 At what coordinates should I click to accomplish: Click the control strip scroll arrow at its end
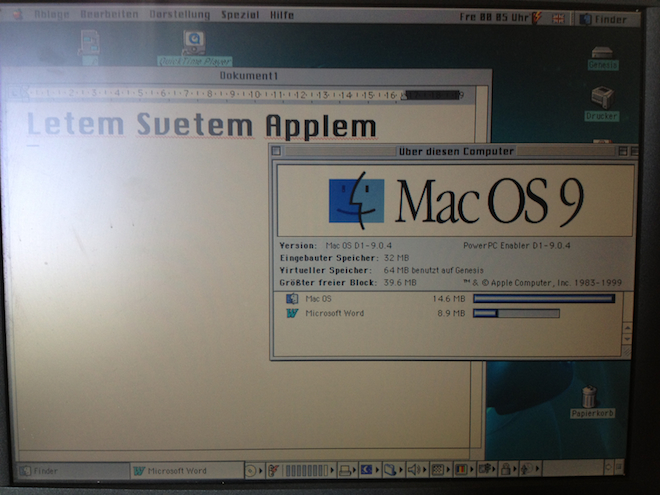pos(609,466)
